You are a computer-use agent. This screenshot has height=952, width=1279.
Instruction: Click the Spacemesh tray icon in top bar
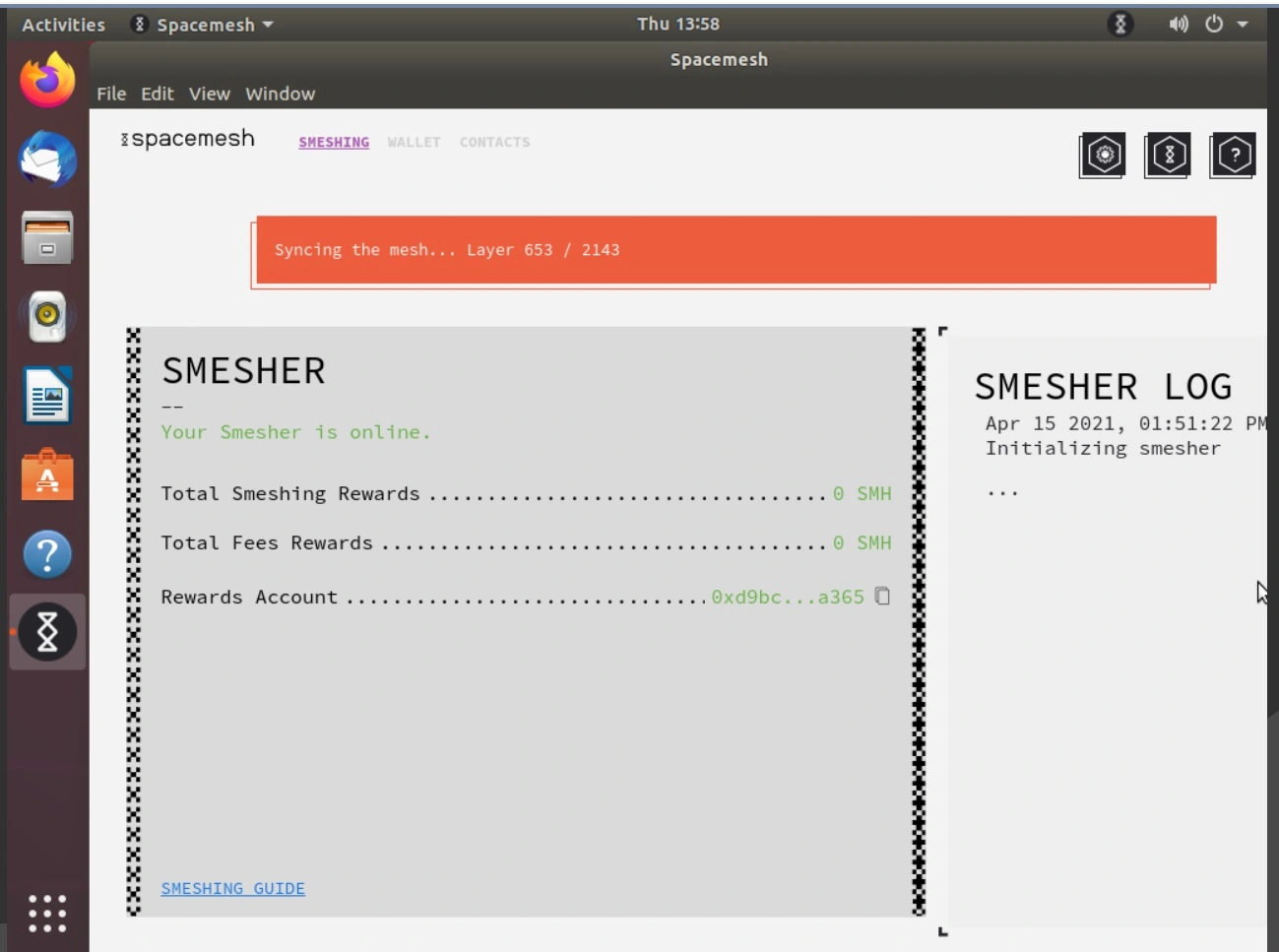pos(1120,24)
